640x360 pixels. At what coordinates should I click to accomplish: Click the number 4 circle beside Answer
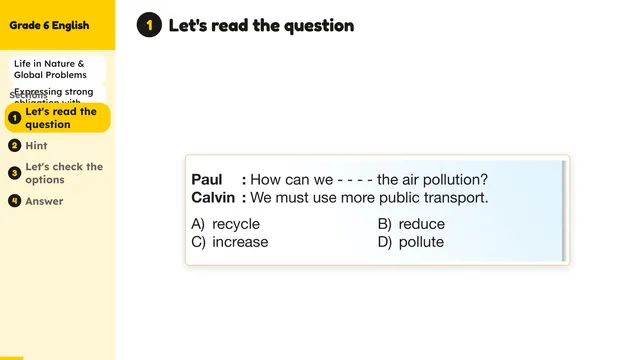click(x=15, y=201)
